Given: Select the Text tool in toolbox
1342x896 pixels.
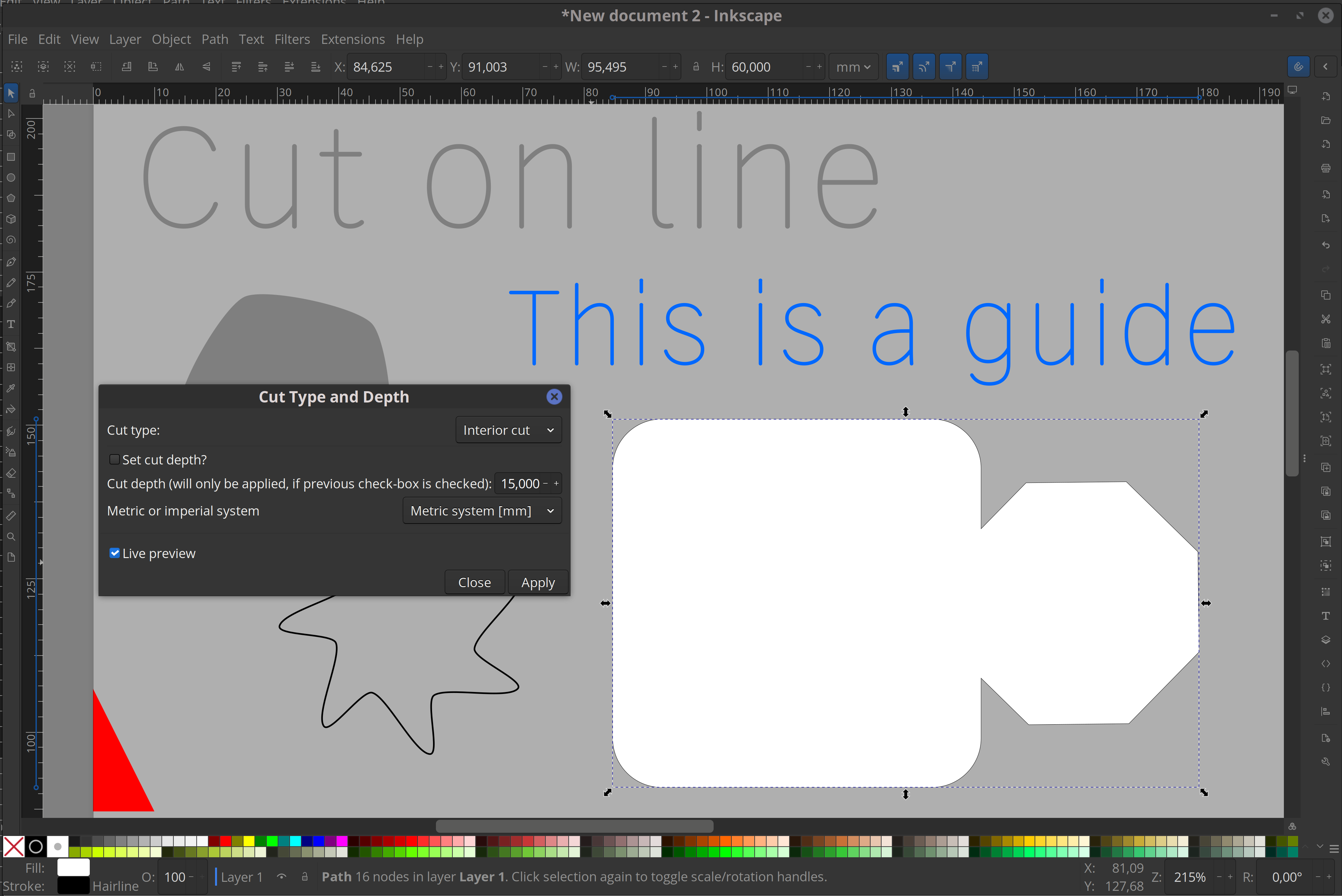Looking at the screenshot, I should pyautogui.click(x=11, y=324).
